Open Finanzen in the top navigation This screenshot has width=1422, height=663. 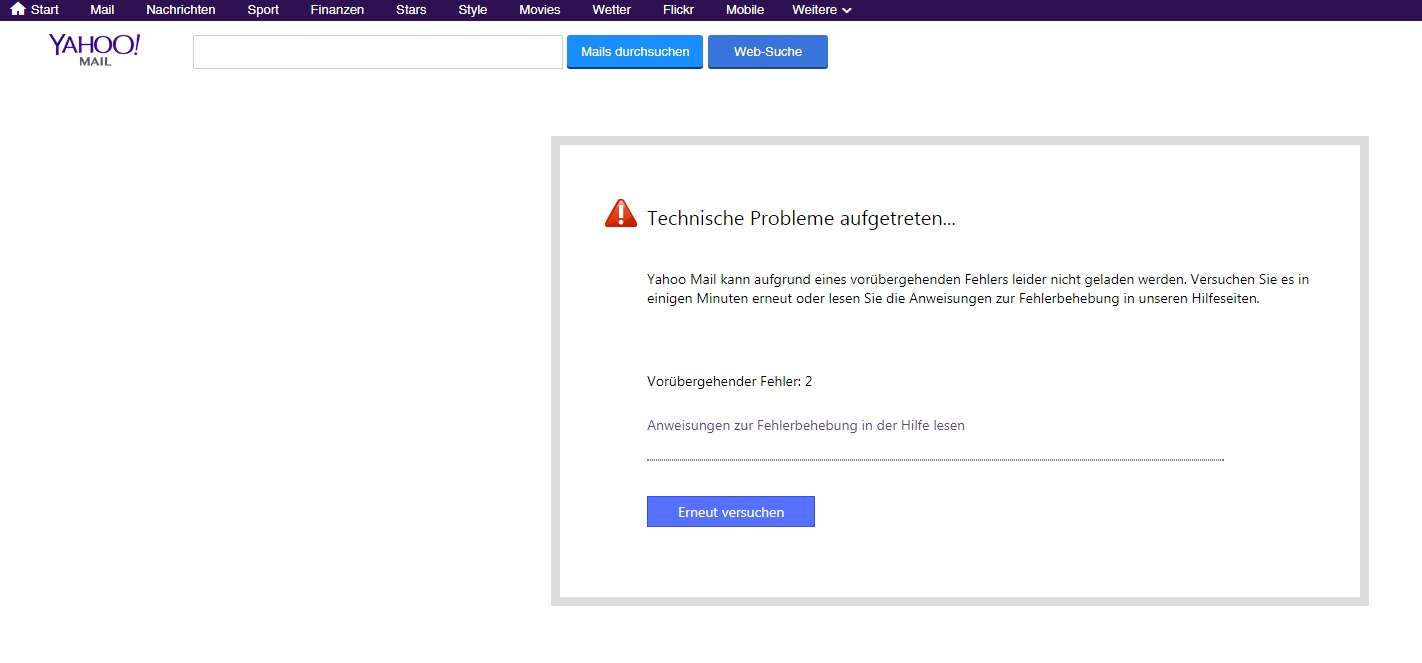pyautogui.click(x=337, y=10)
